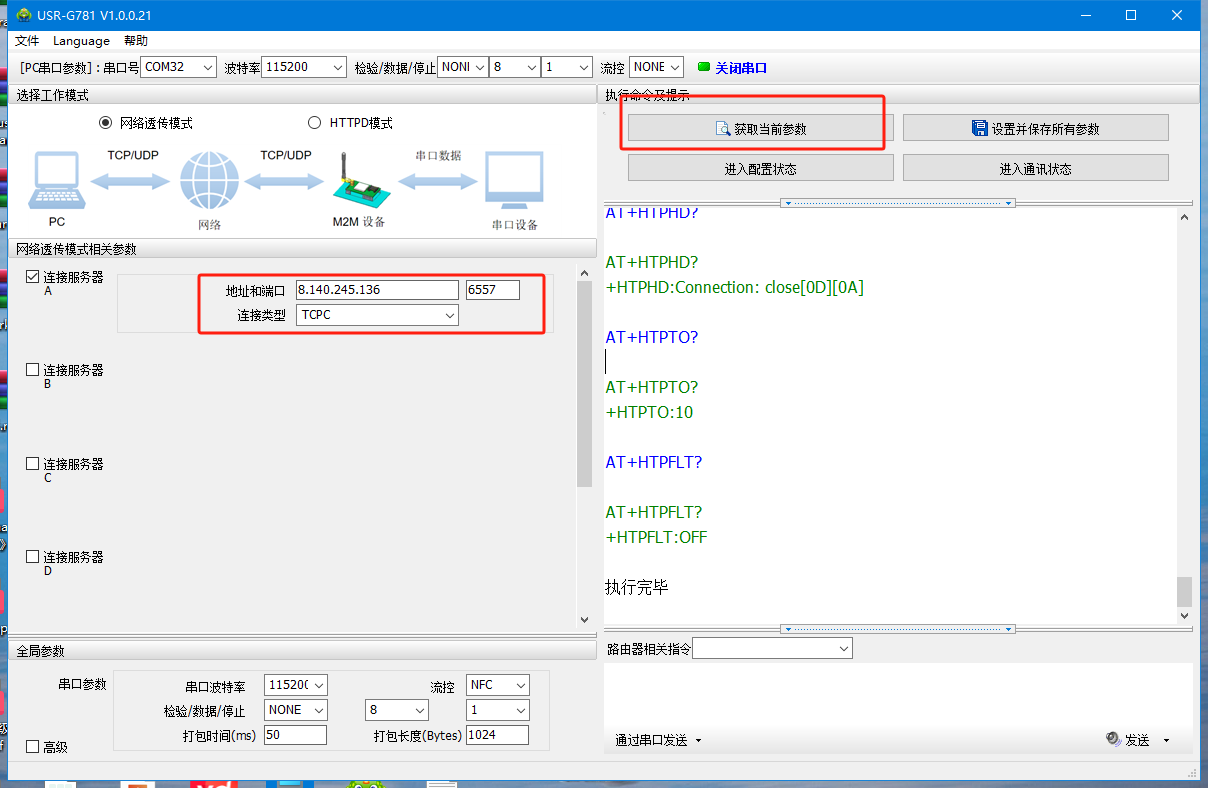Open the 文件 menu

click(27, 41)
